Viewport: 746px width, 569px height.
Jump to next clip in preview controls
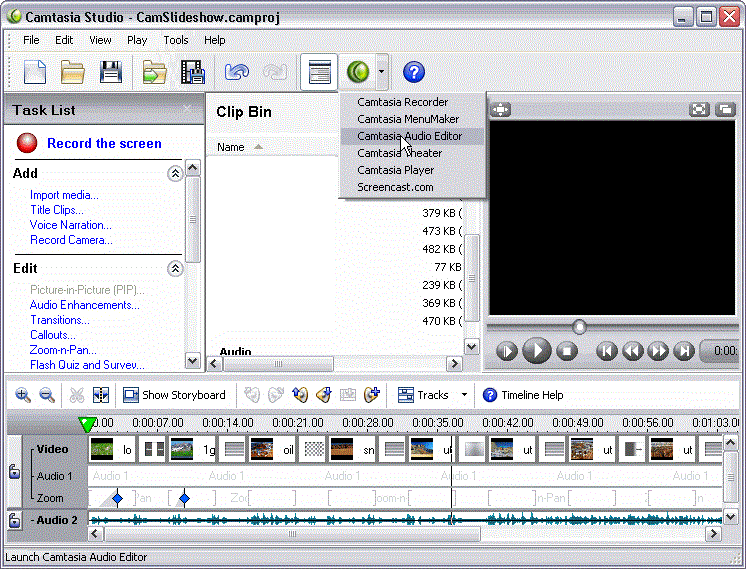[x=684, y=352]
